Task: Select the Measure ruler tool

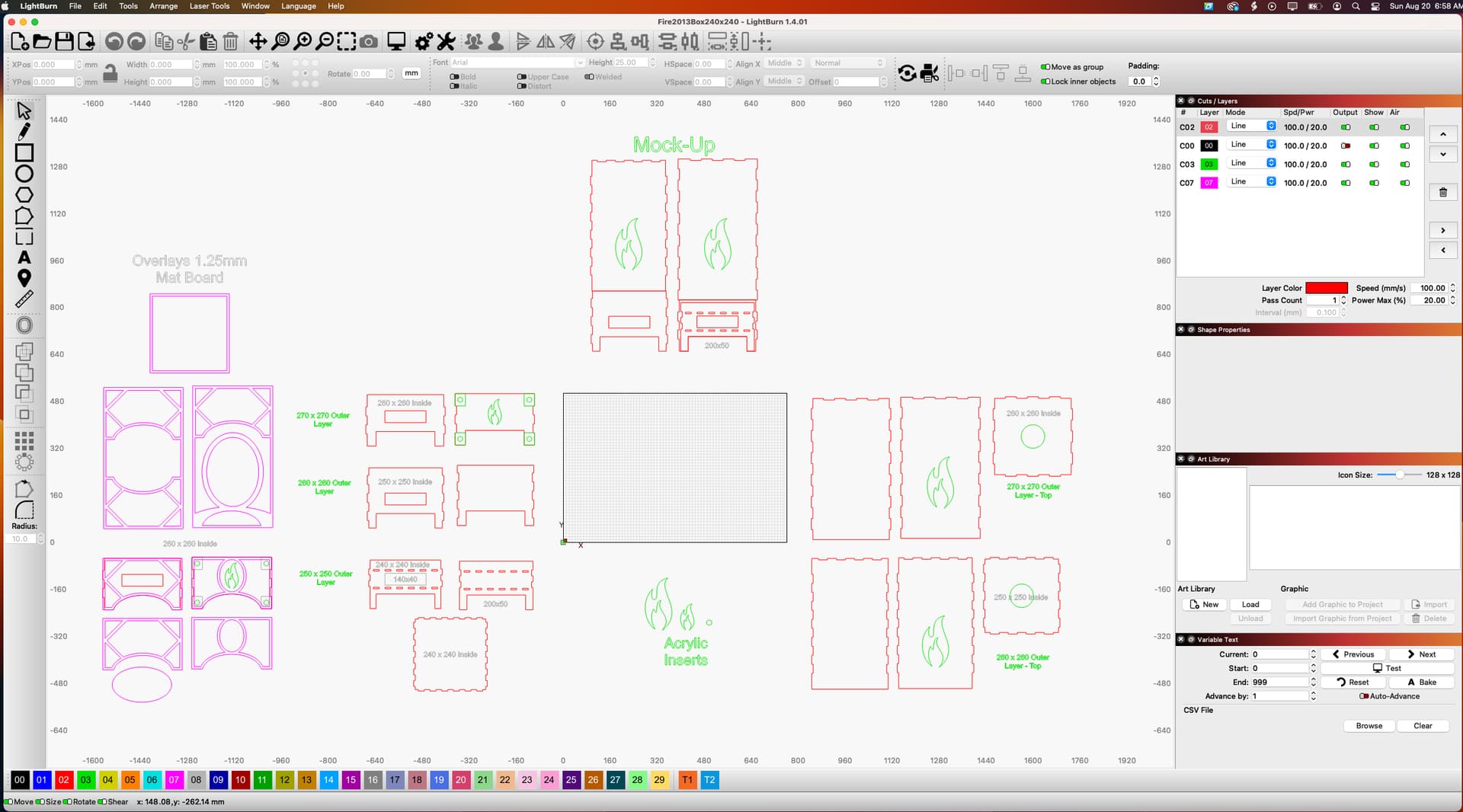Action: (x=24, y=299)
